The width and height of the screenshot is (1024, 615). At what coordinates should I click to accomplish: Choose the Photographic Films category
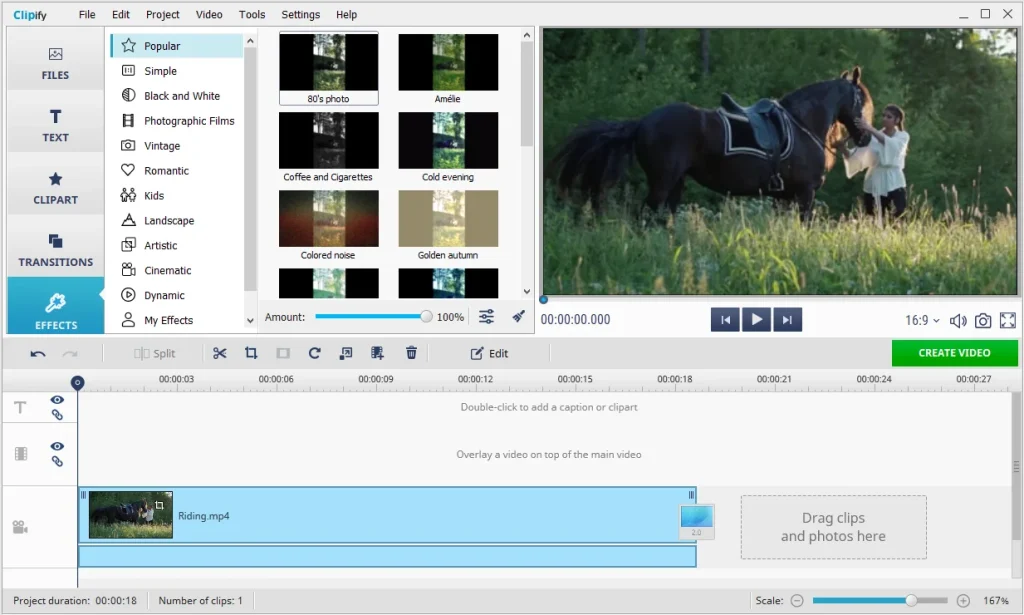coord(177,121)
